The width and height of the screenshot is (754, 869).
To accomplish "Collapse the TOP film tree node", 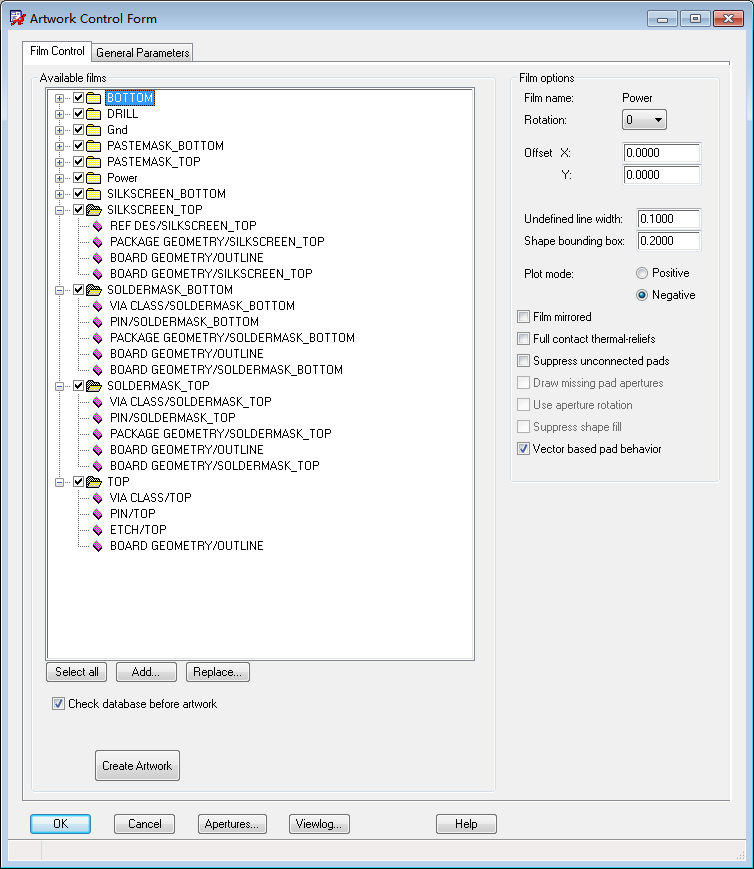I will [59, 482].
